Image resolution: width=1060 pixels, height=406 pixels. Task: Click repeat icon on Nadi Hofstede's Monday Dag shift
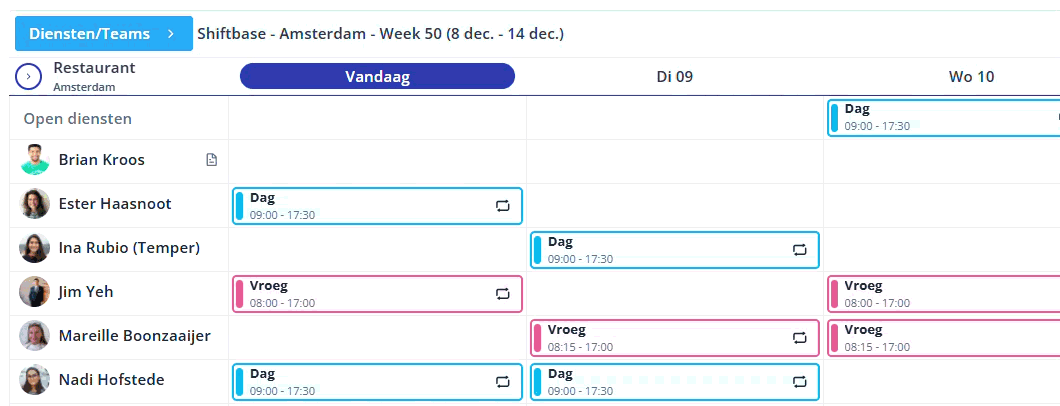502,382
